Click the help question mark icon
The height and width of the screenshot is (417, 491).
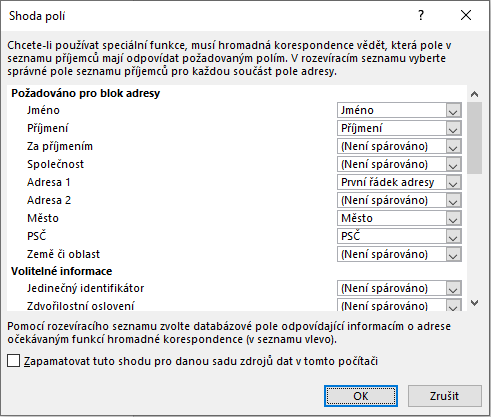tap(421, 15)
